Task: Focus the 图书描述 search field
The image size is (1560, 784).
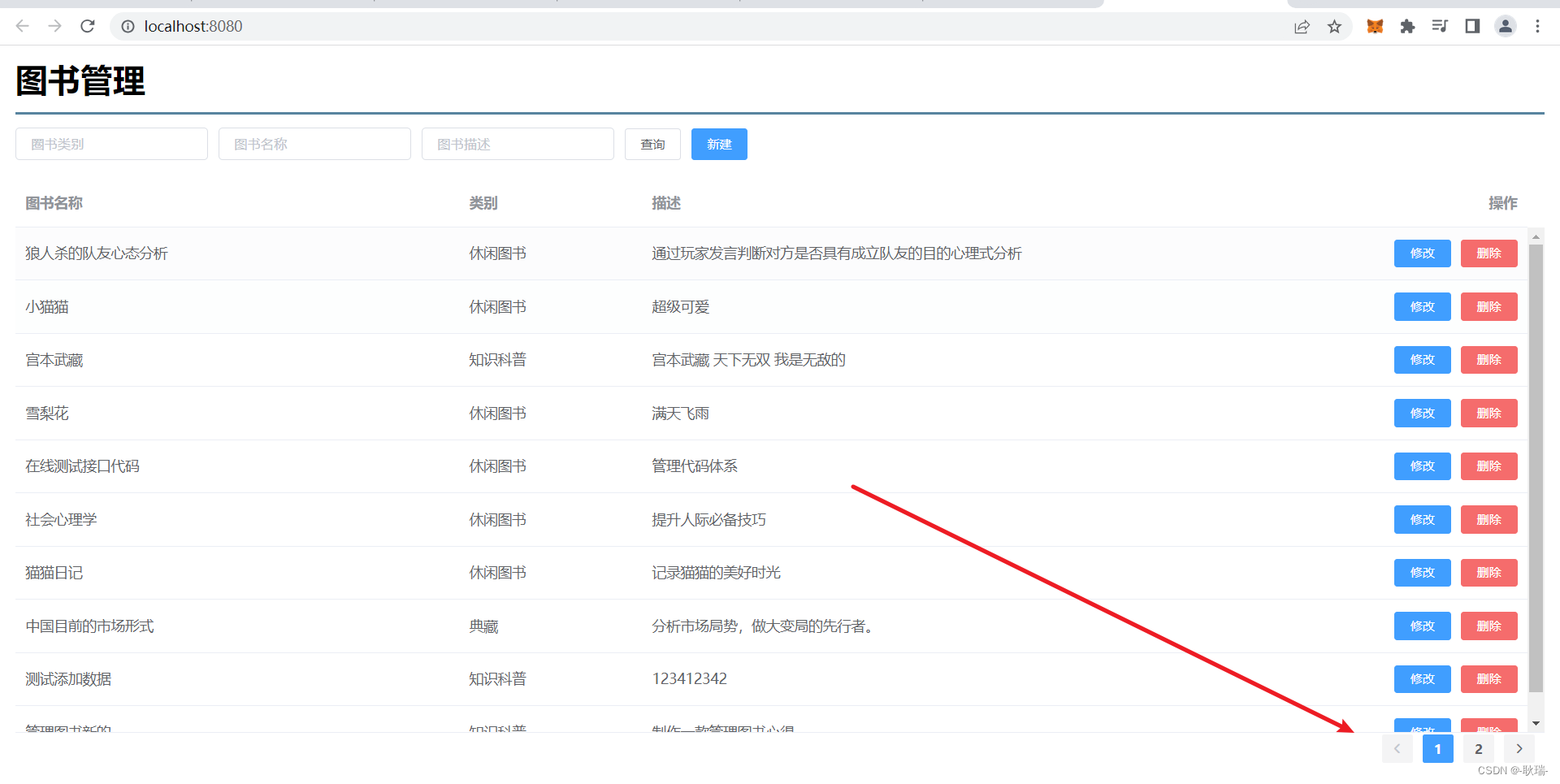Action: pyautogui.click(x=518, y=144)
